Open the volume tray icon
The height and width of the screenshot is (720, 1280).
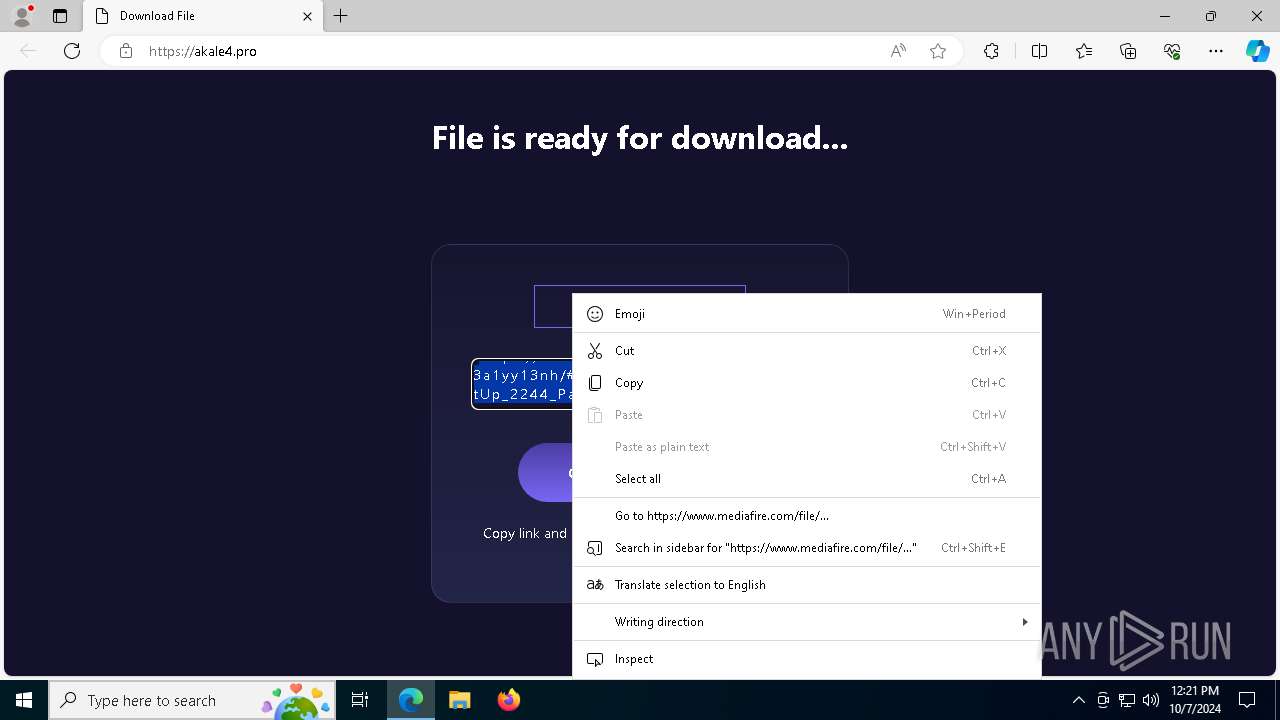[1151, 700]
